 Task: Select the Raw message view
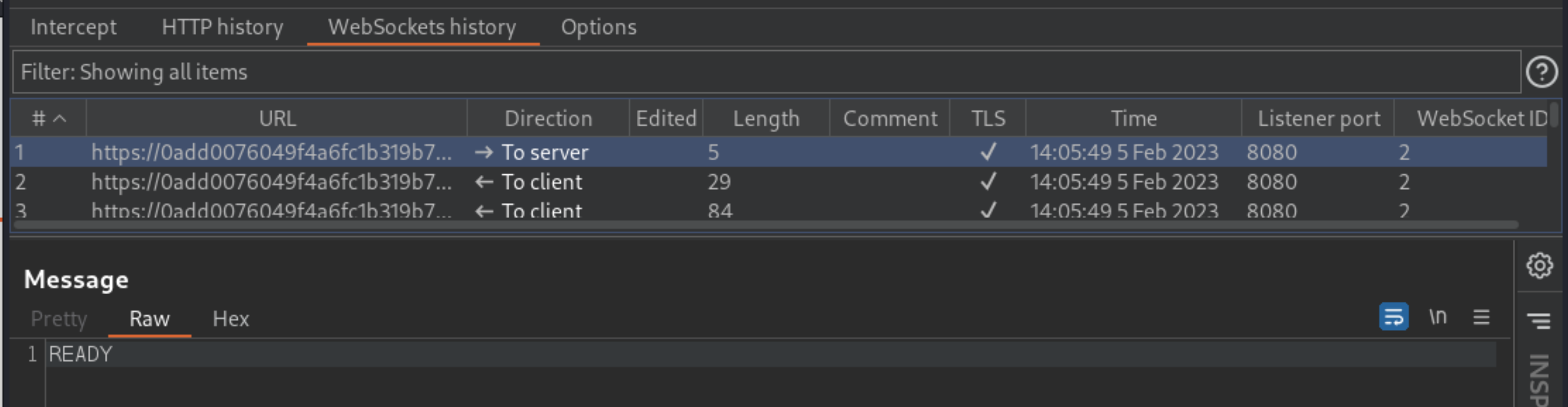[x=149, y=319]
